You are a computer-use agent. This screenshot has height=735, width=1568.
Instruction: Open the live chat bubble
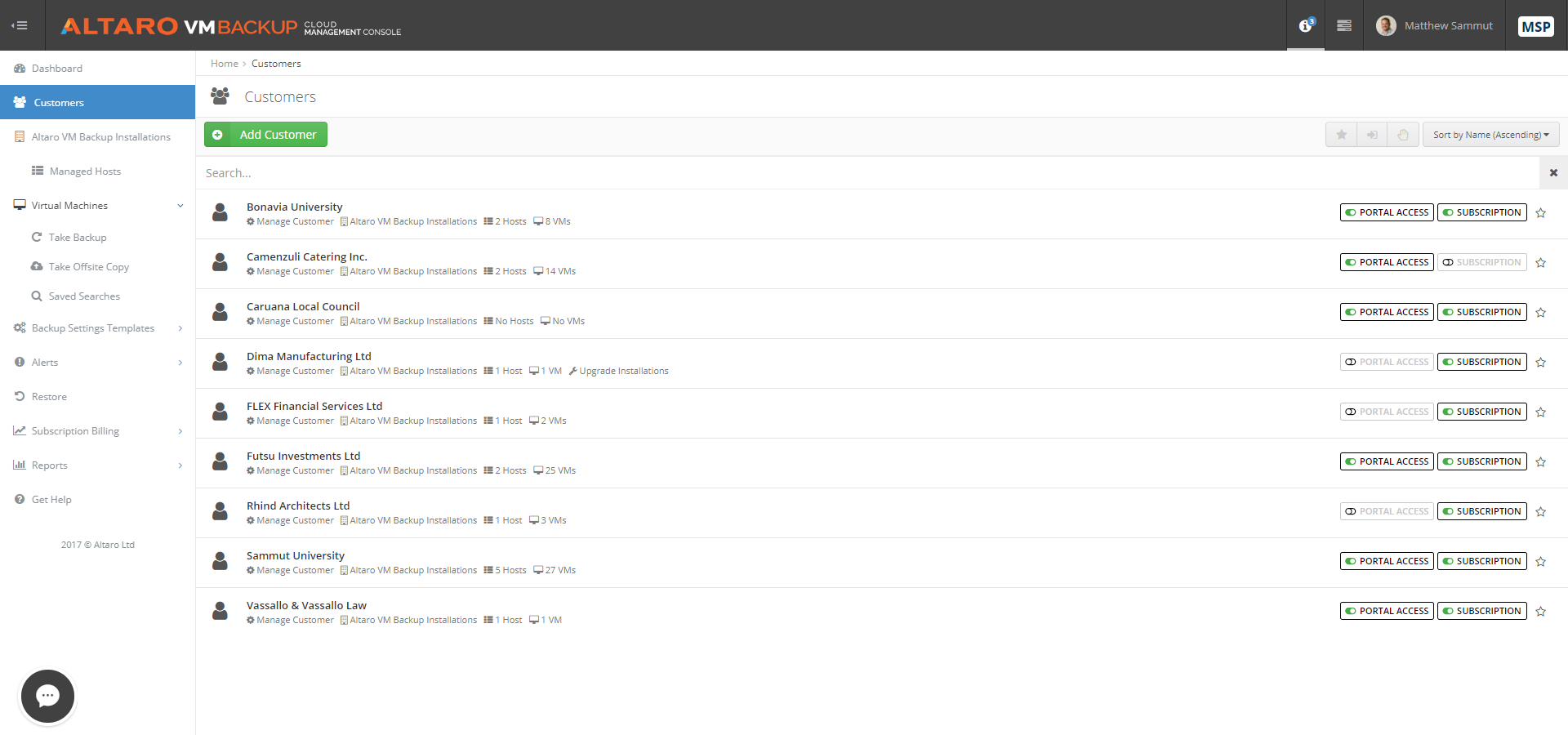tap(47, 696)
